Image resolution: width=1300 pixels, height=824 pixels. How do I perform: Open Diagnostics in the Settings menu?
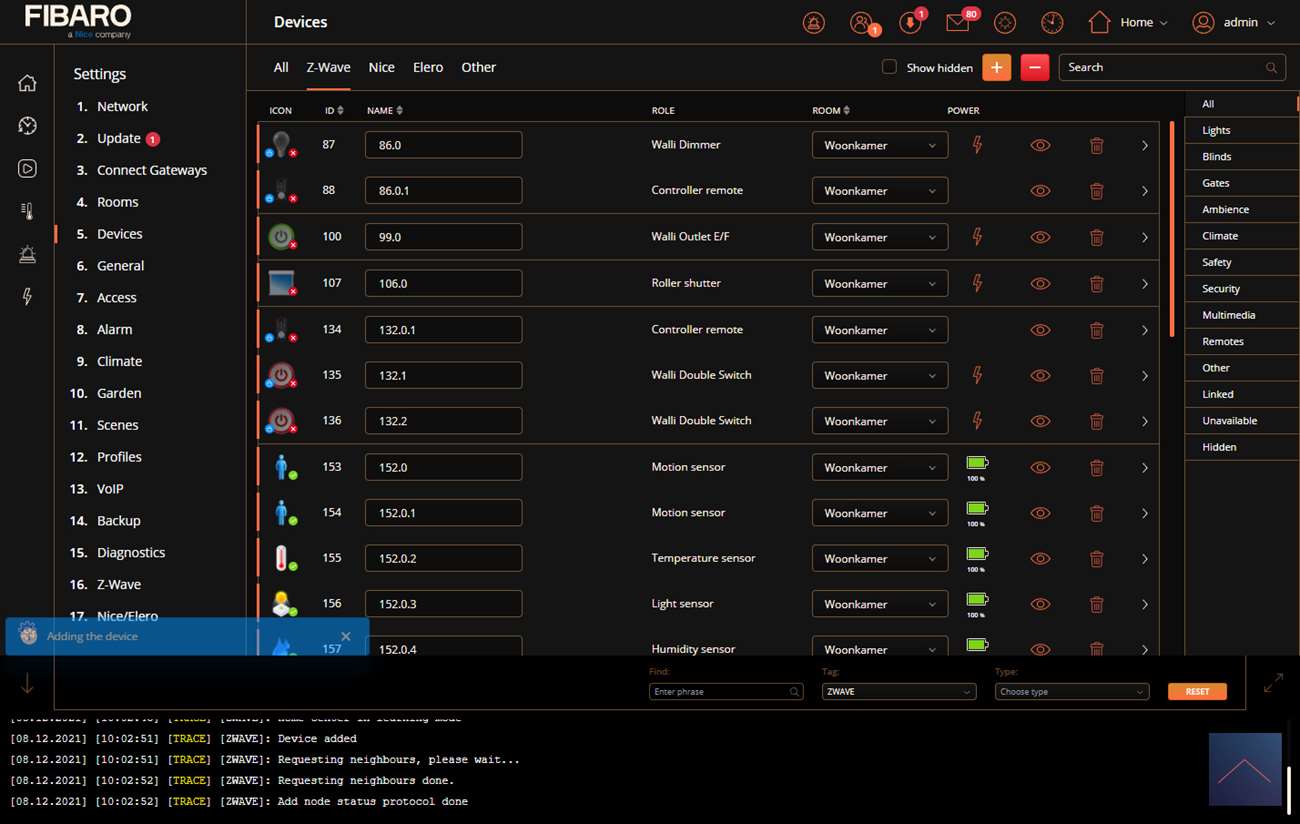(x=131, y=552)
